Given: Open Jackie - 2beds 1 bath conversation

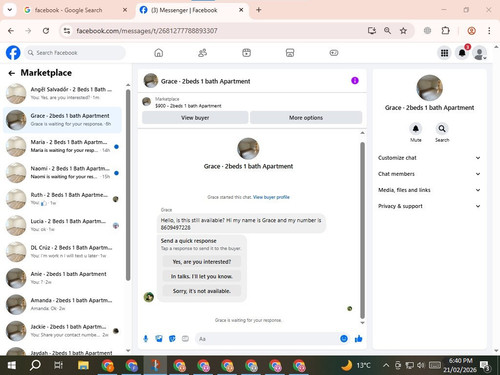Looking at the screenshot, I should click(x=63, y=331).
